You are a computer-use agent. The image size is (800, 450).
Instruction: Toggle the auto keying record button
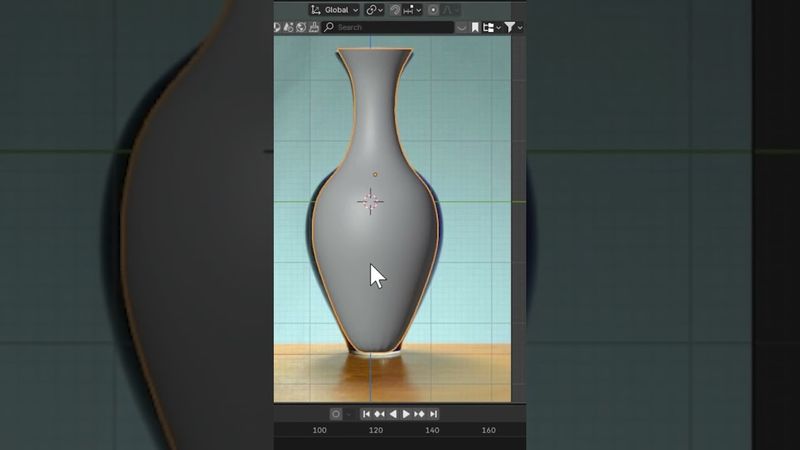tap(336, 414)
